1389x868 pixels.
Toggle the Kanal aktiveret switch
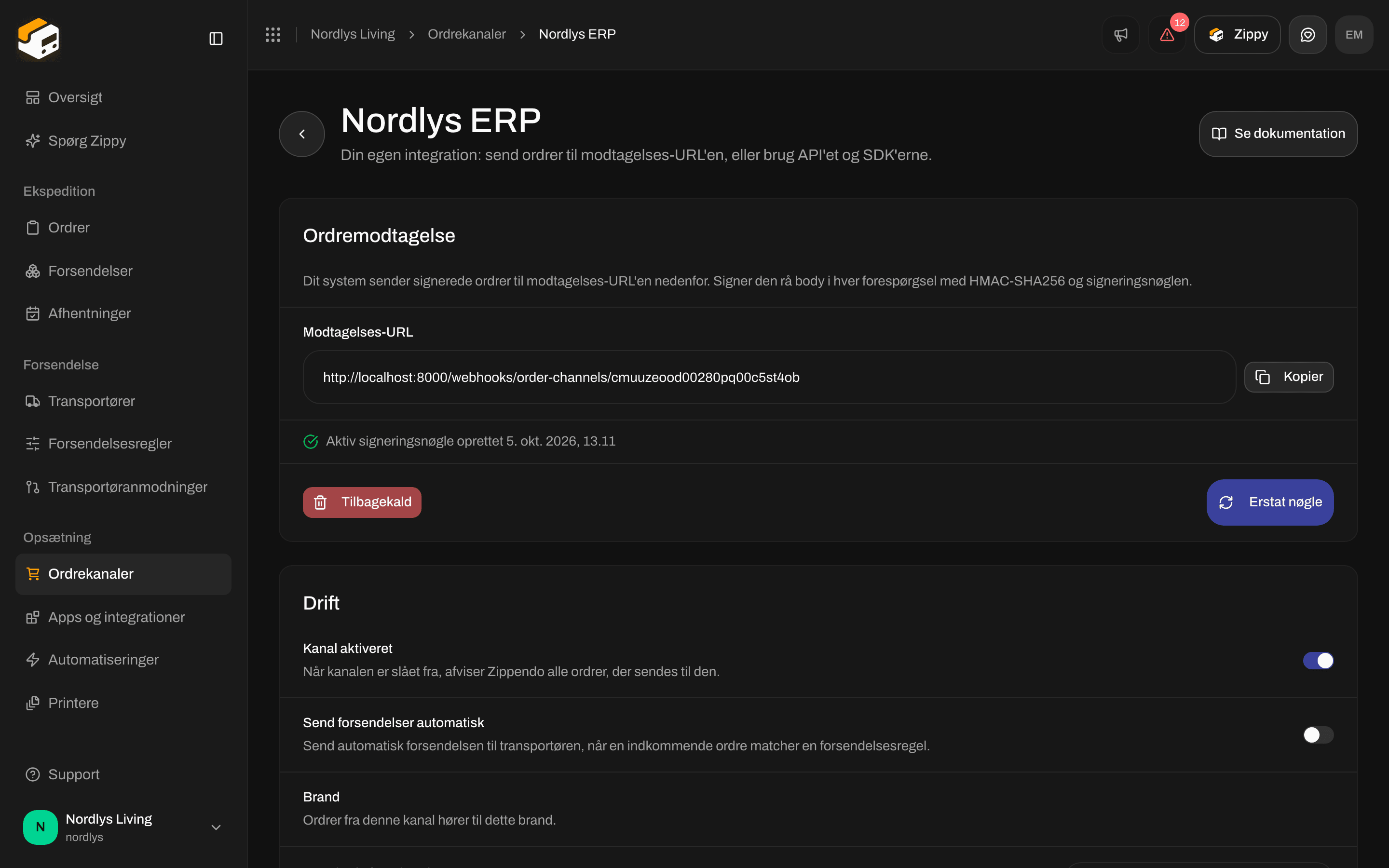1318,661
